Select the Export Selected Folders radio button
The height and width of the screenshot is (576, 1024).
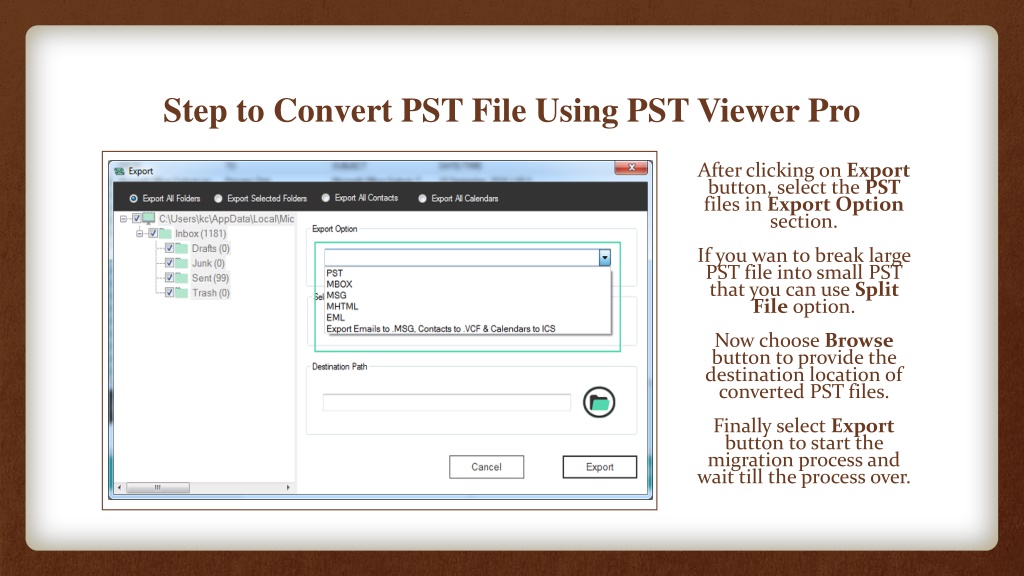click(x=218, y=199)
